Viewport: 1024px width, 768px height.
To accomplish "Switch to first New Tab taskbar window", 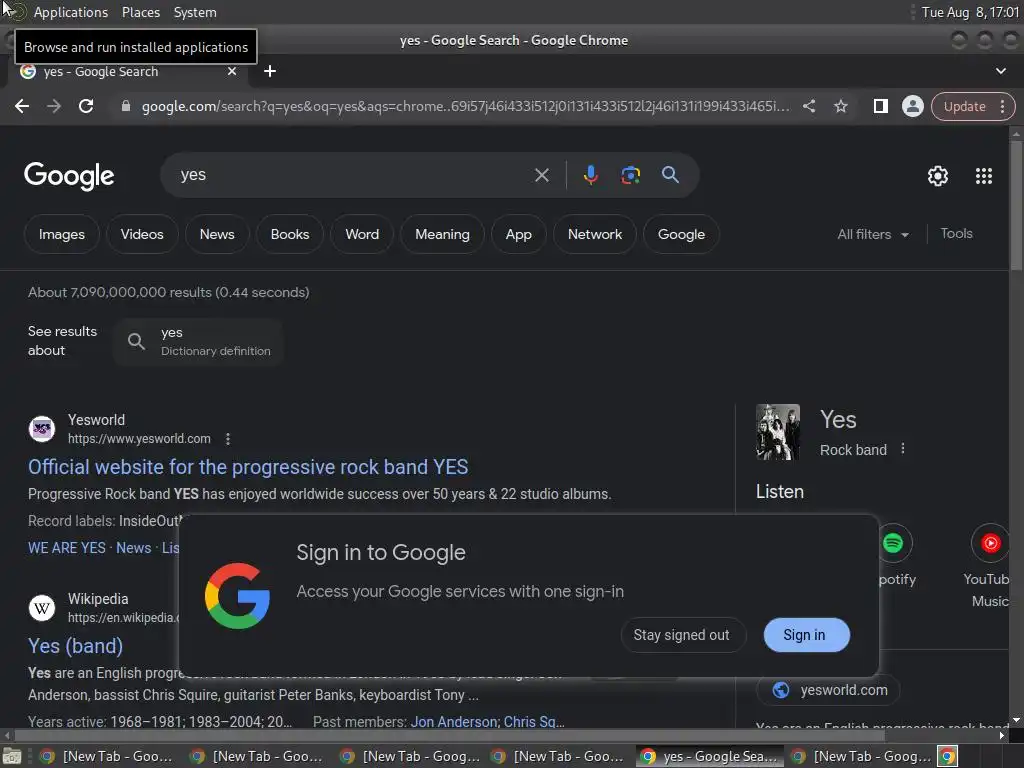I will (x=106, y=756).
